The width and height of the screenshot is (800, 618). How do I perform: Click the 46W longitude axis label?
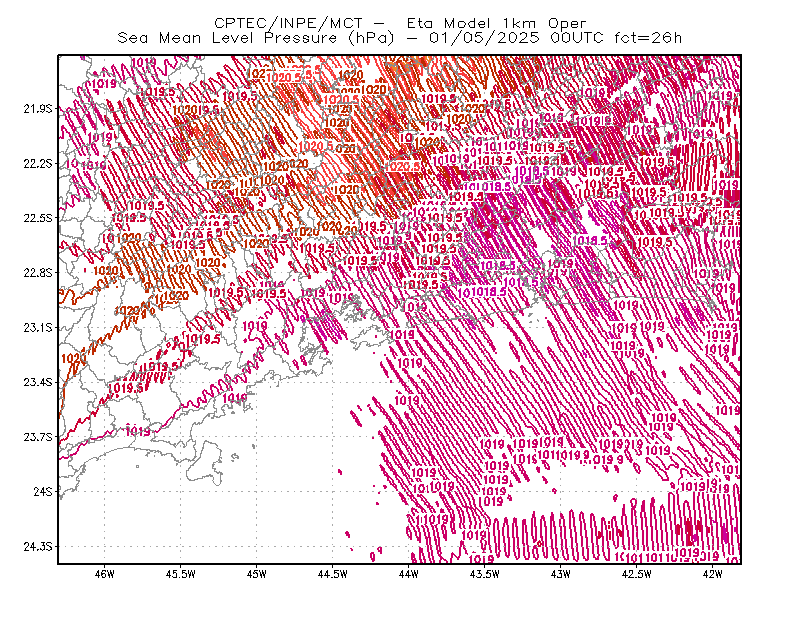[x=105, y=574]
